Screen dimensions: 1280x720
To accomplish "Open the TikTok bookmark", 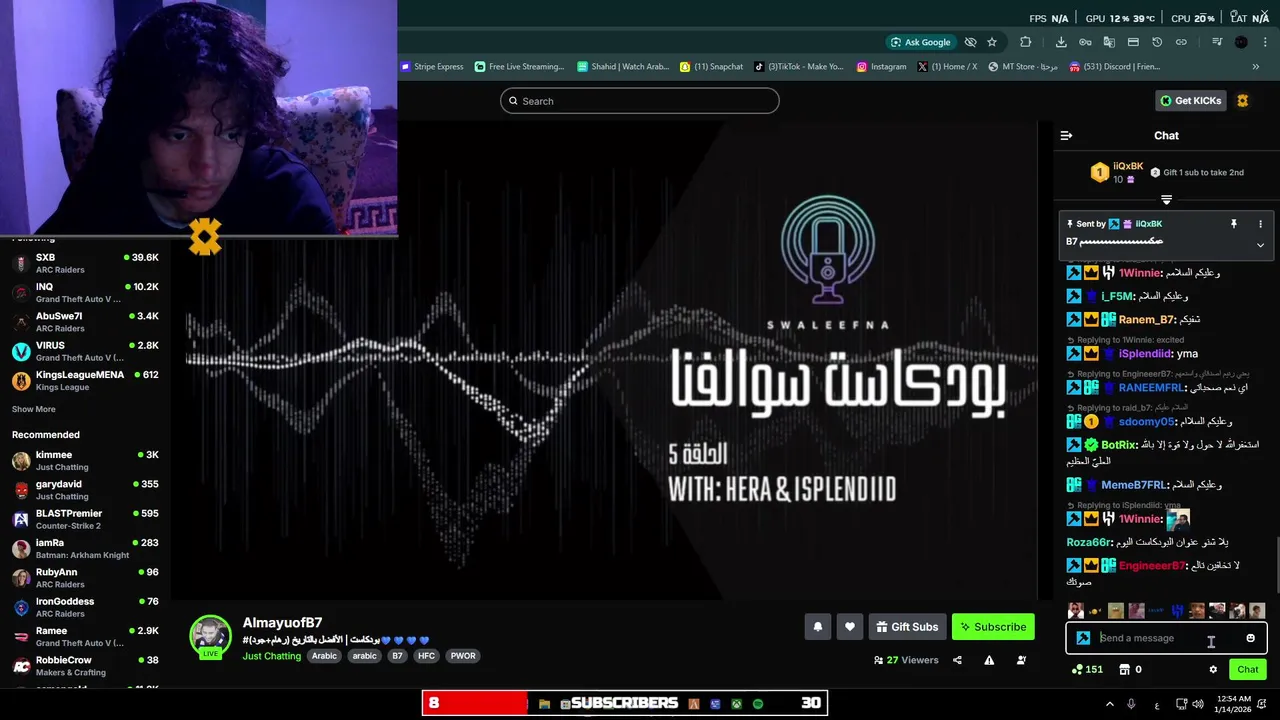I will point(799,67).
